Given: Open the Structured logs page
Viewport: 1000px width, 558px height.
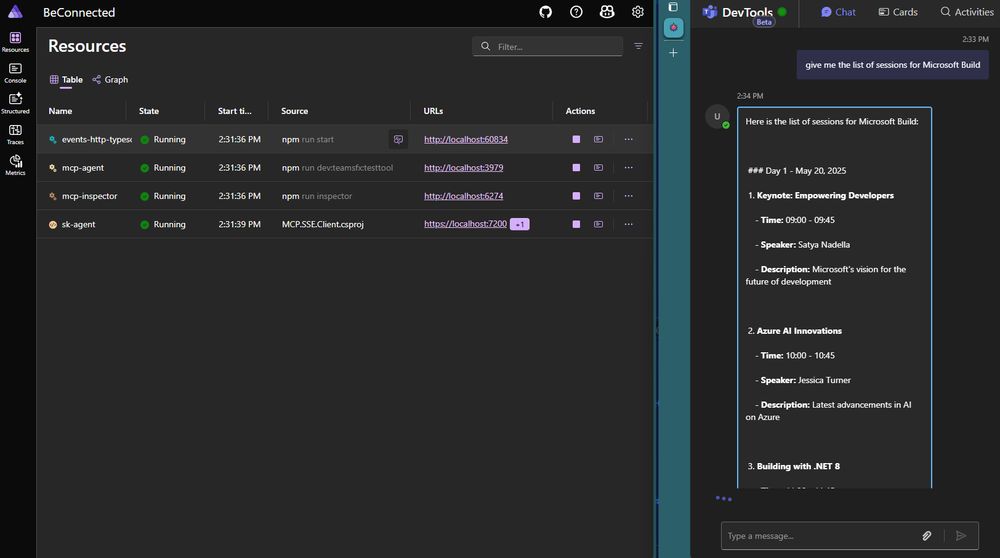Looking at the screenshot, I should (x=15, y=103).
